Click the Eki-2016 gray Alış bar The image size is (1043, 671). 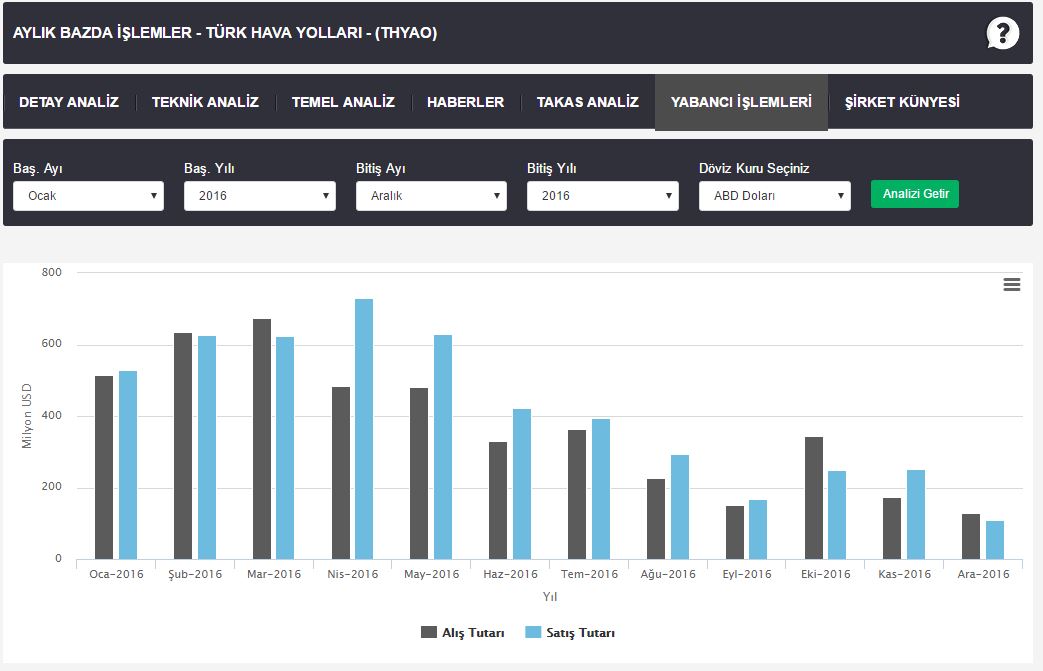click(x=814, y=498)
